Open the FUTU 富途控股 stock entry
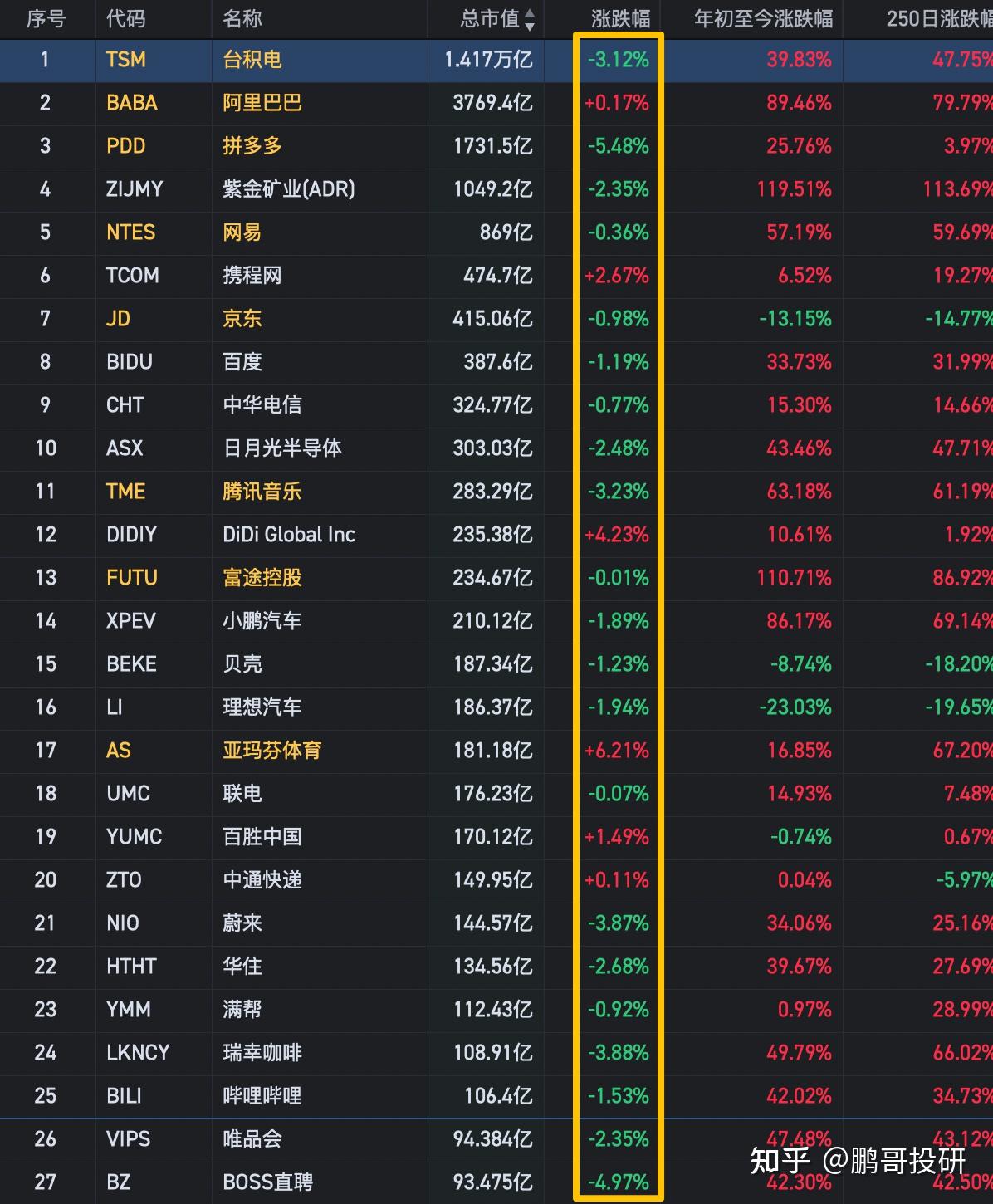 (x=249, y=579)
